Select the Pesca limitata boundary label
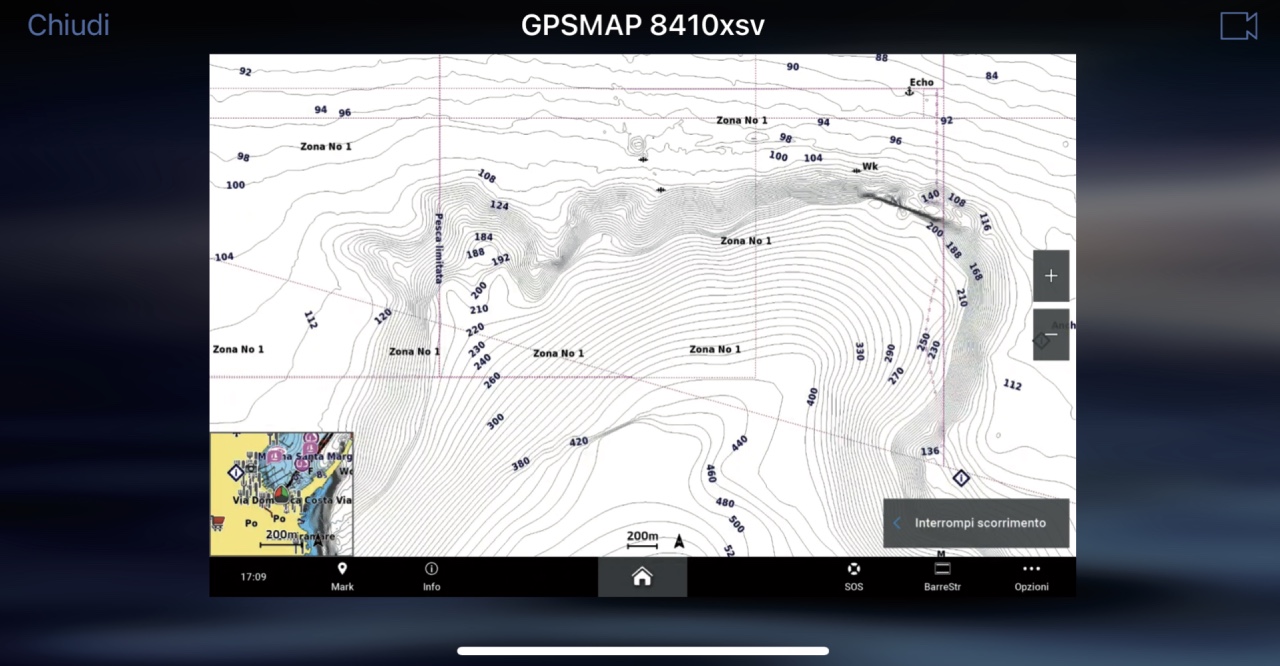This screenshot has height=666, width=1280. 438,247
